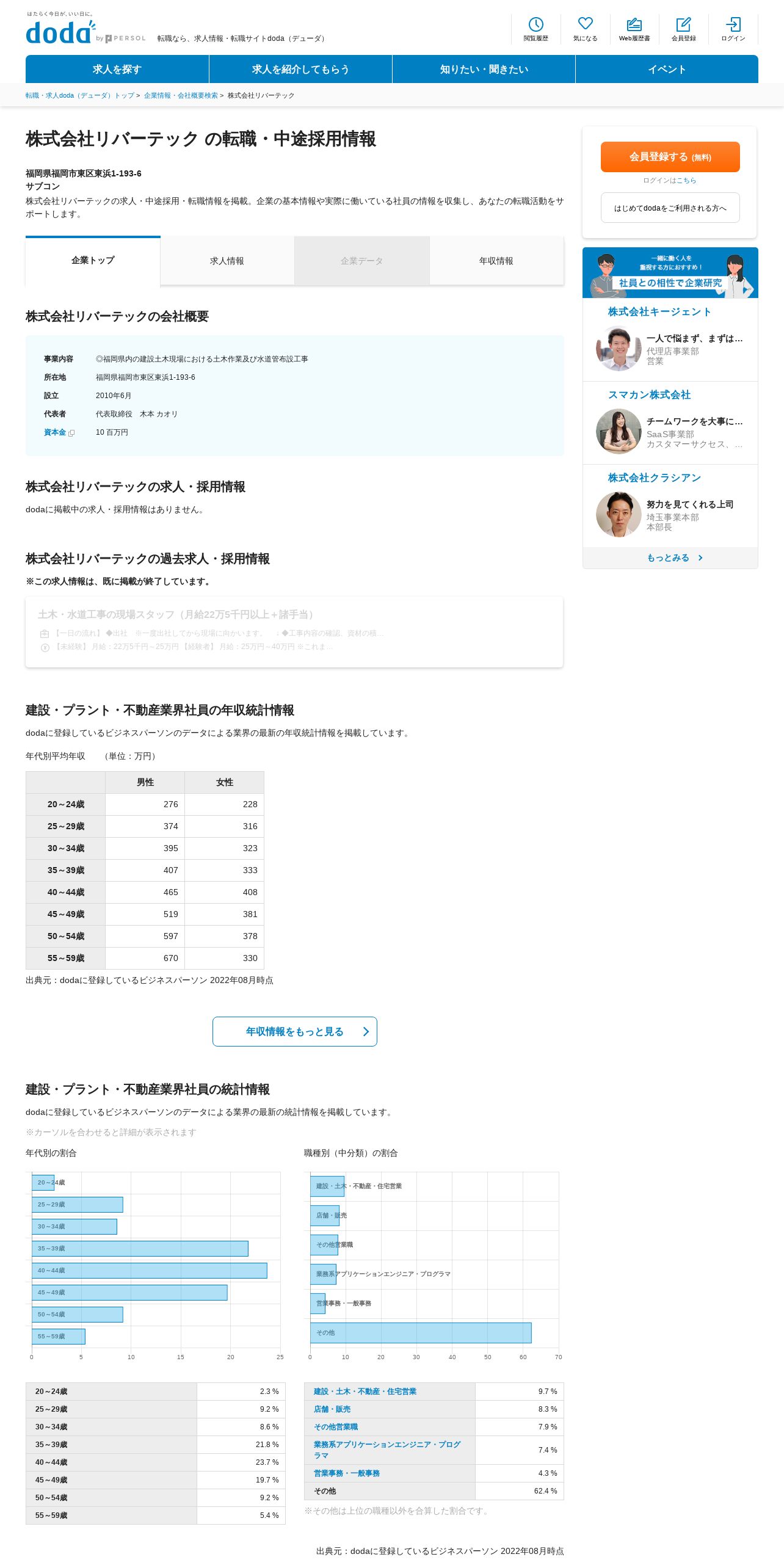
Task: Click the 40～44歳 bar in age chart
Action: click(150, 1271)
